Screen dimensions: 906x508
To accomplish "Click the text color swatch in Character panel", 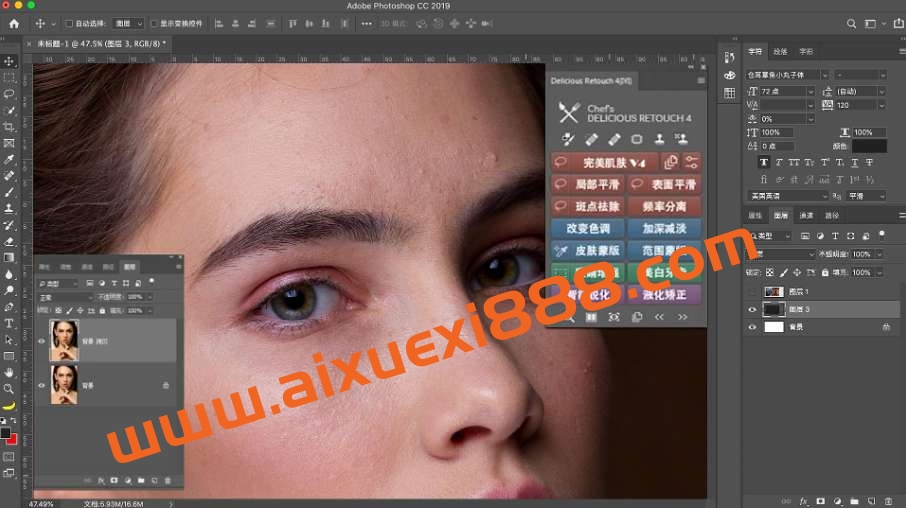I will 869,146.
